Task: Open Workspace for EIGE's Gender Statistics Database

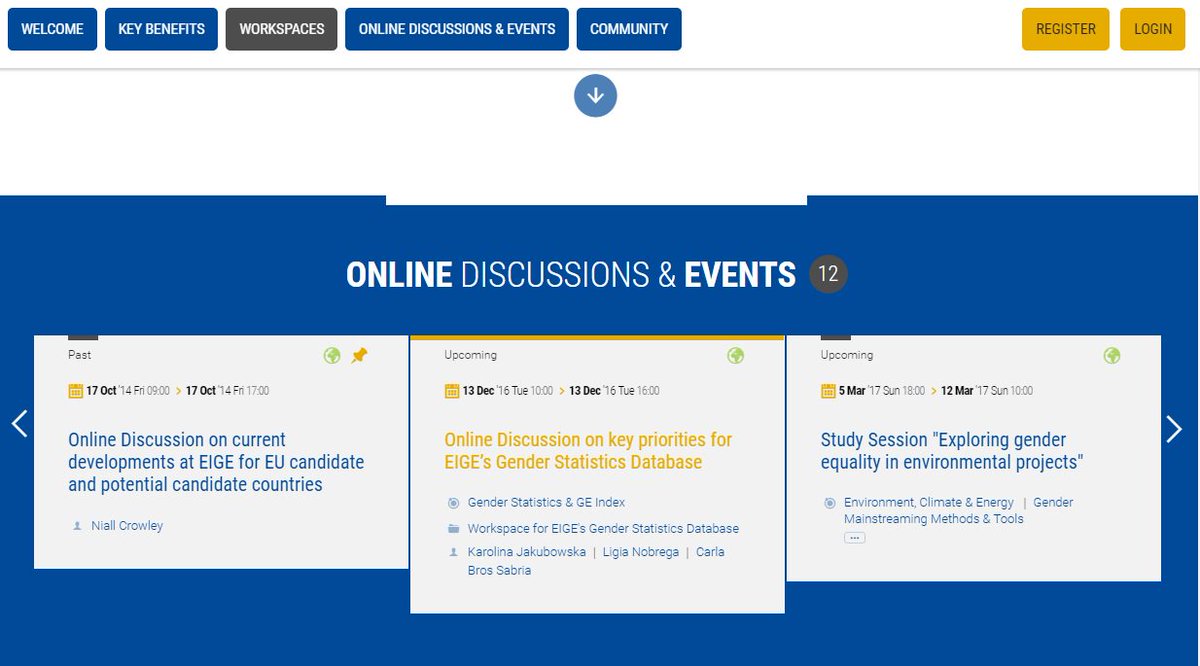Action: (603, 529)
